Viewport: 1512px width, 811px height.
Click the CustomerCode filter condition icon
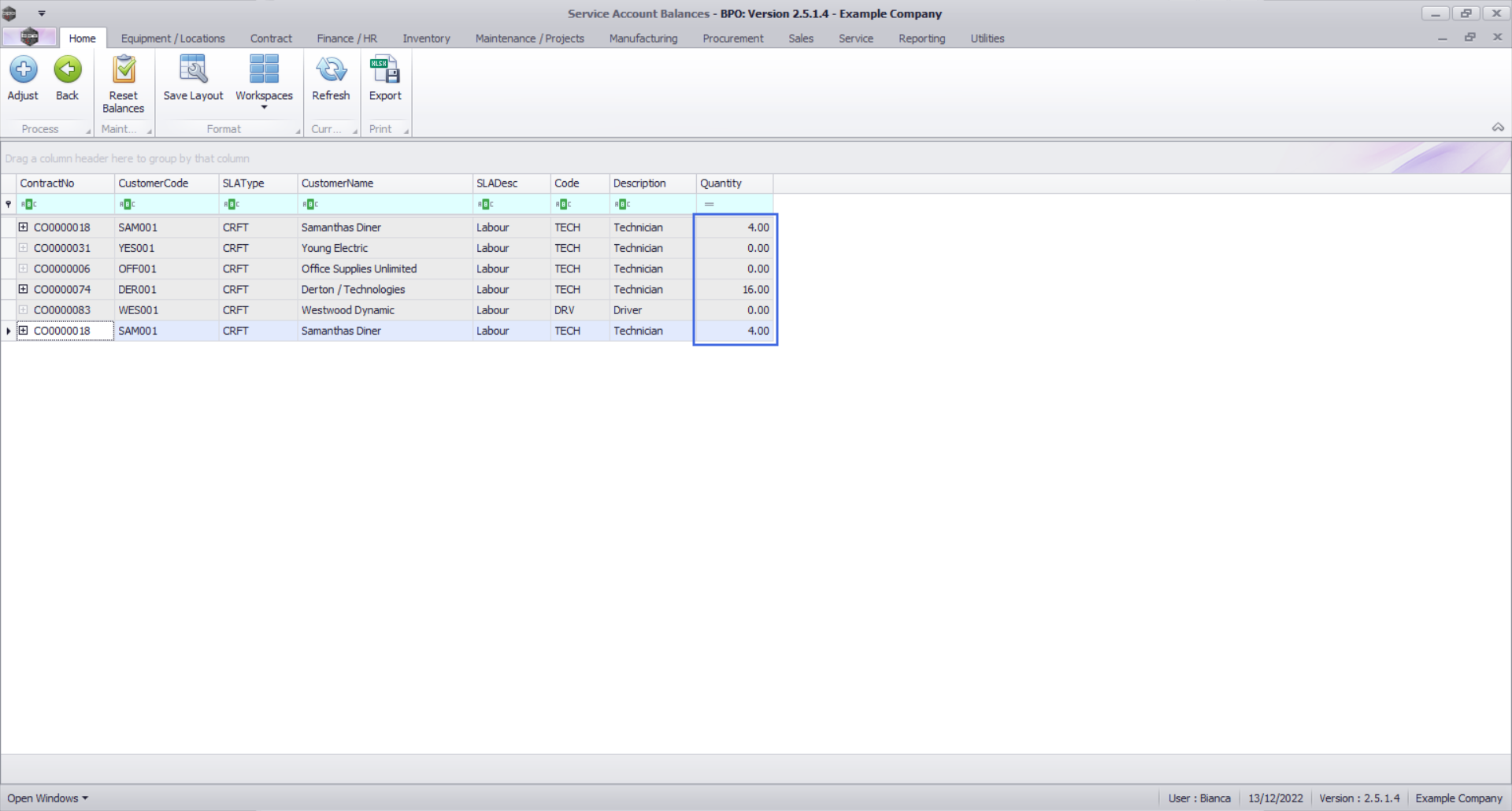(128, 205)
